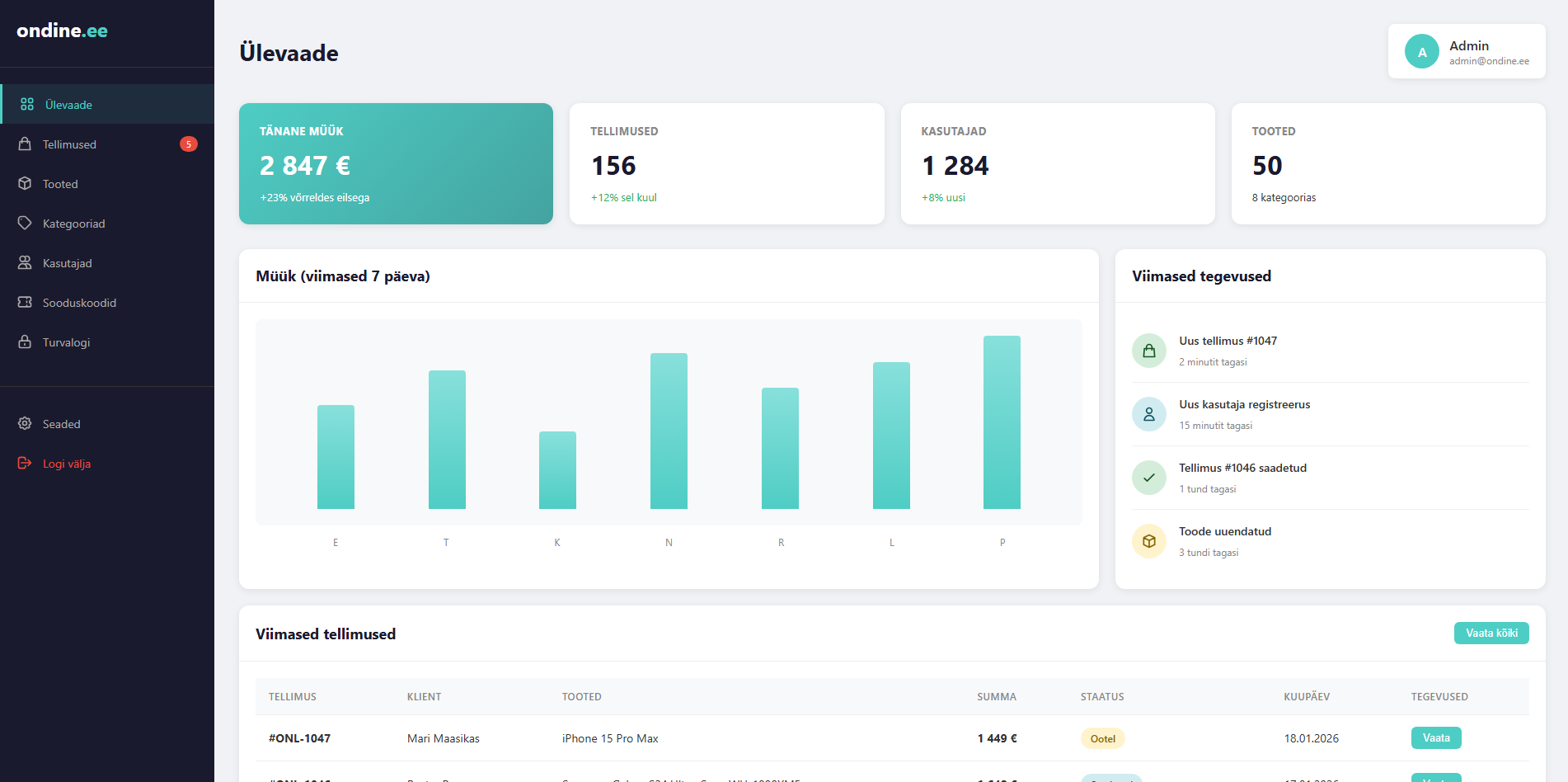Screen dimensions: 1568x782
Task: Click the Ülevaade grid icon in sidebar
Action: (27, 105)
